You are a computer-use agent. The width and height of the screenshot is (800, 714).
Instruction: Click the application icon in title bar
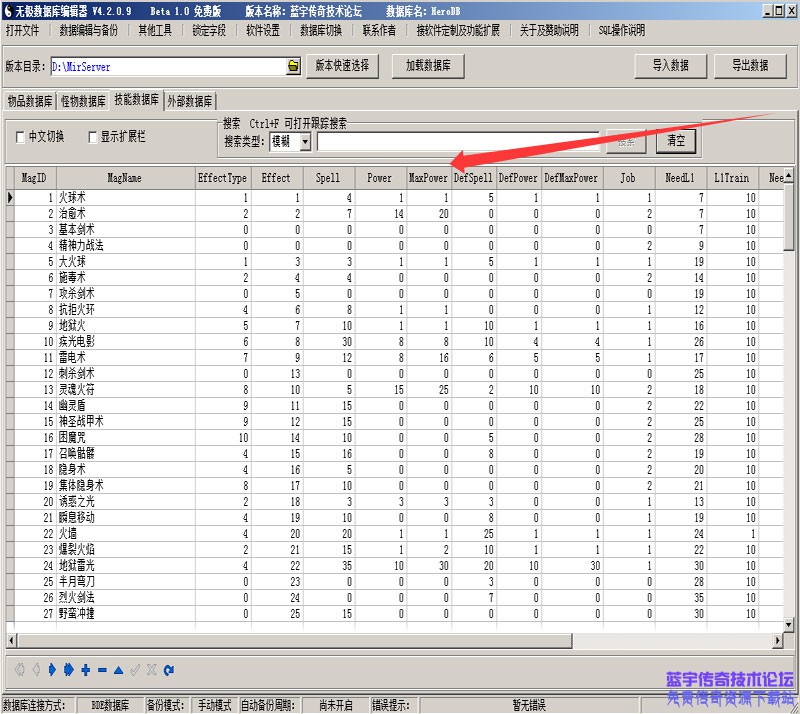[8, 9]
